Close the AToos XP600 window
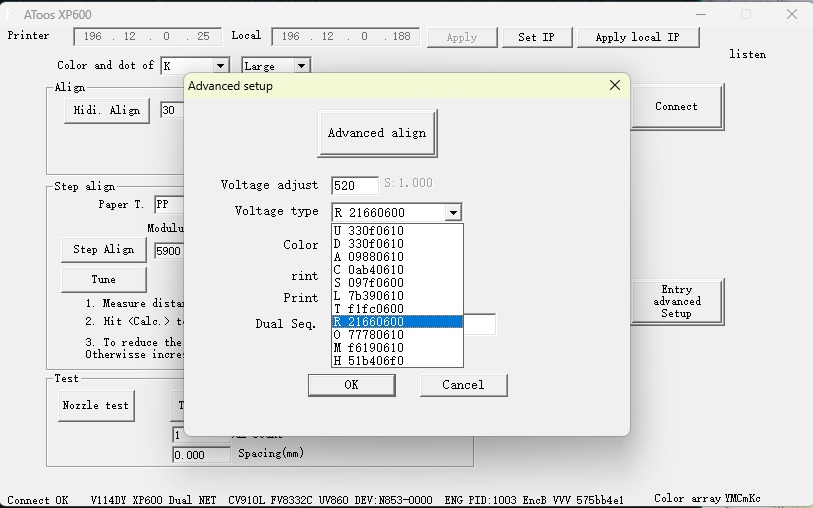 point(792,15)
